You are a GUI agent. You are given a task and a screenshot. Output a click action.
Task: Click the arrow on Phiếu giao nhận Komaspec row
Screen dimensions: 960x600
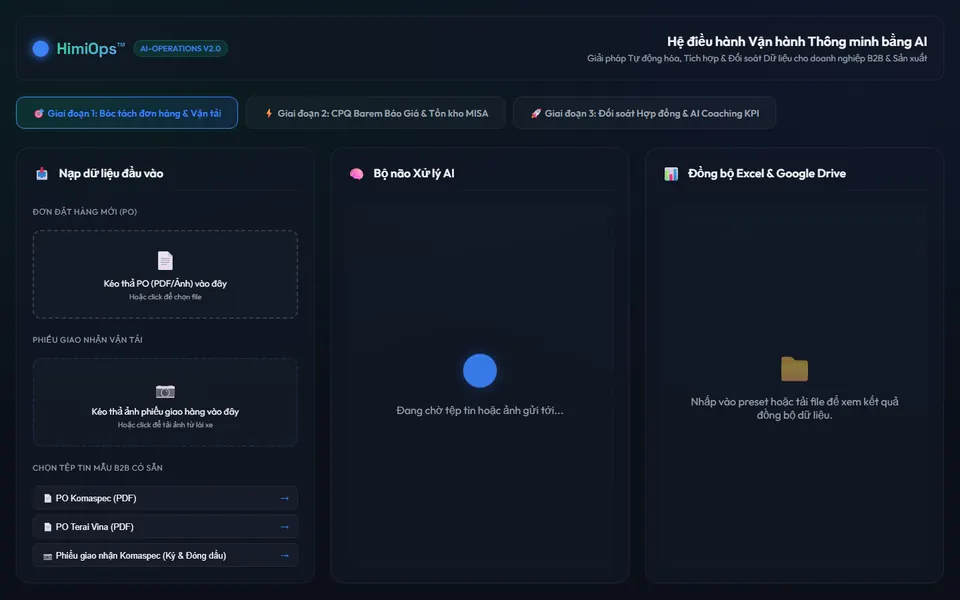[x=284, y=555]
